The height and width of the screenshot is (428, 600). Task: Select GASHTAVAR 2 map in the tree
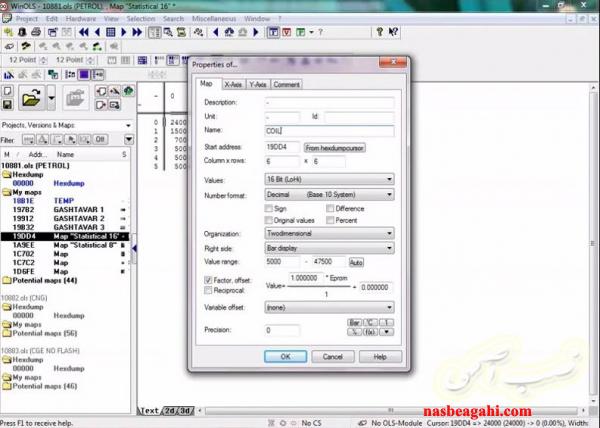point(80,218)
